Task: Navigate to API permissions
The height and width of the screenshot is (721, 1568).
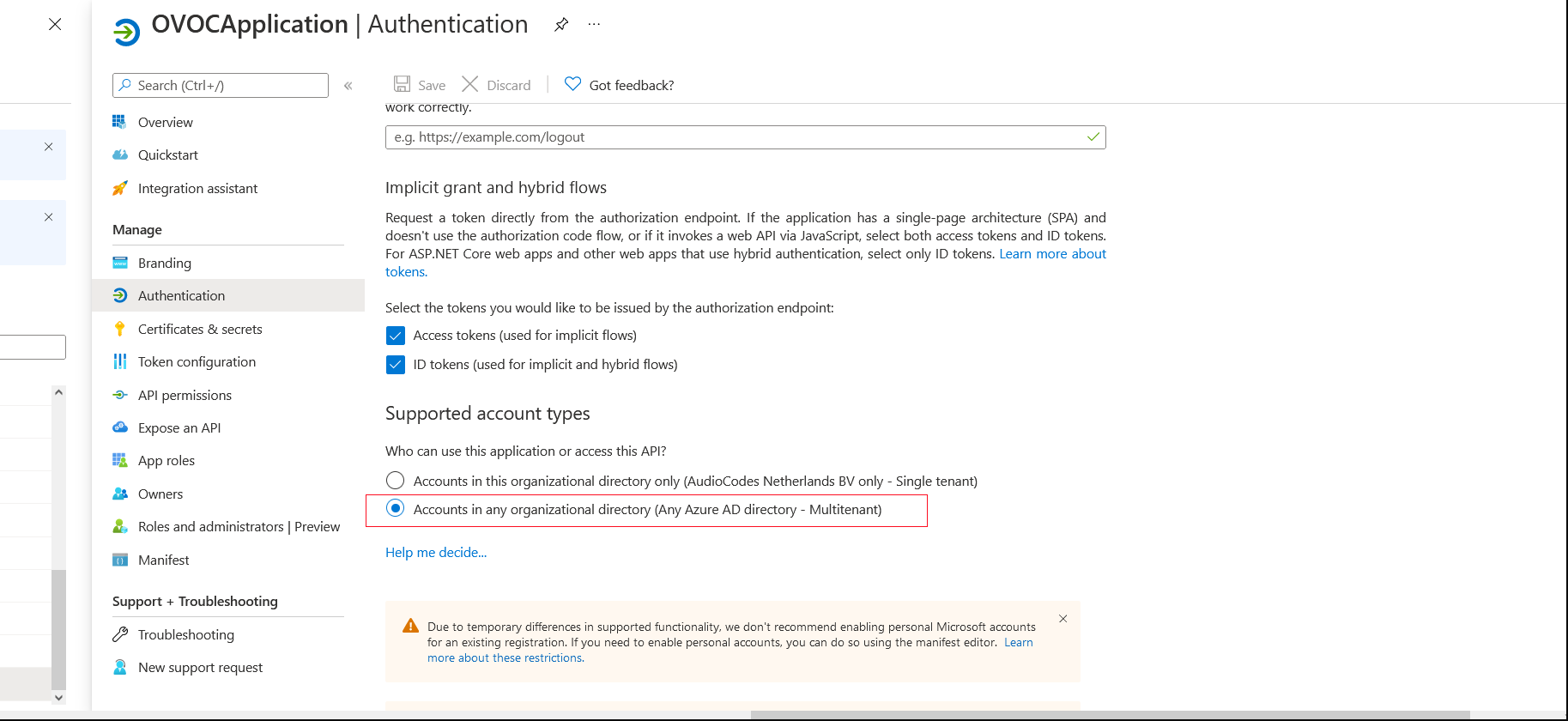Action: (x=185, y=395)
